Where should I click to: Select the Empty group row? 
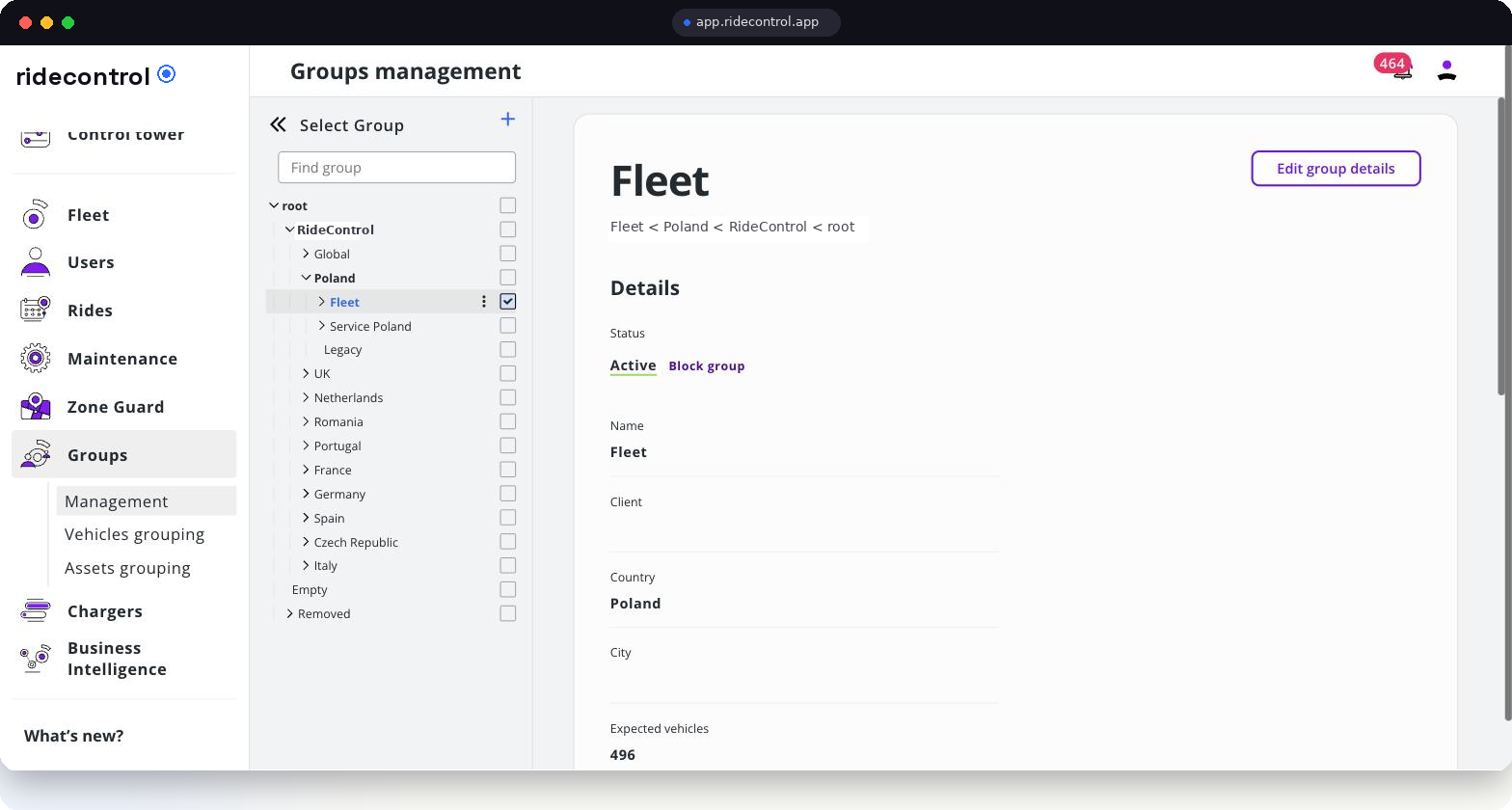(x=310, y=590)
